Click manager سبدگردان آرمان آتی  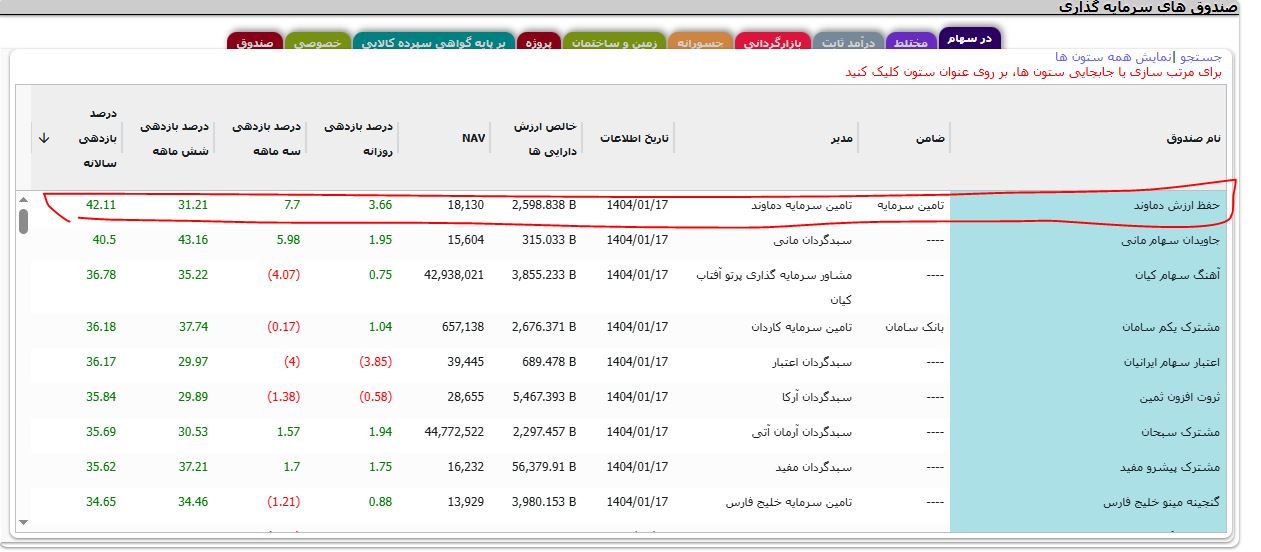(x=802, y=432)
